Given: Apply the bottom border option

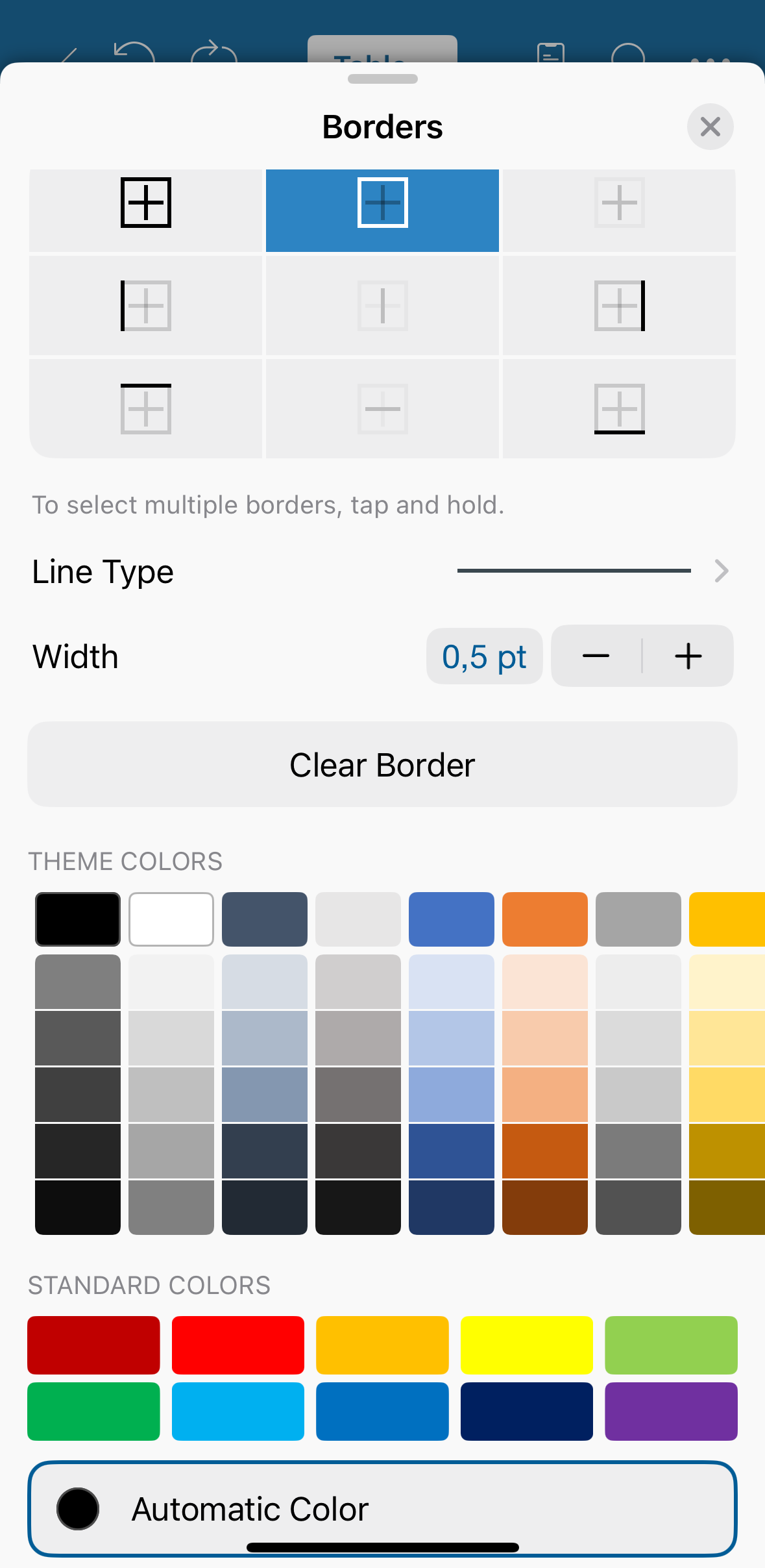Looking at the screenshot, I should click(619, 408).
